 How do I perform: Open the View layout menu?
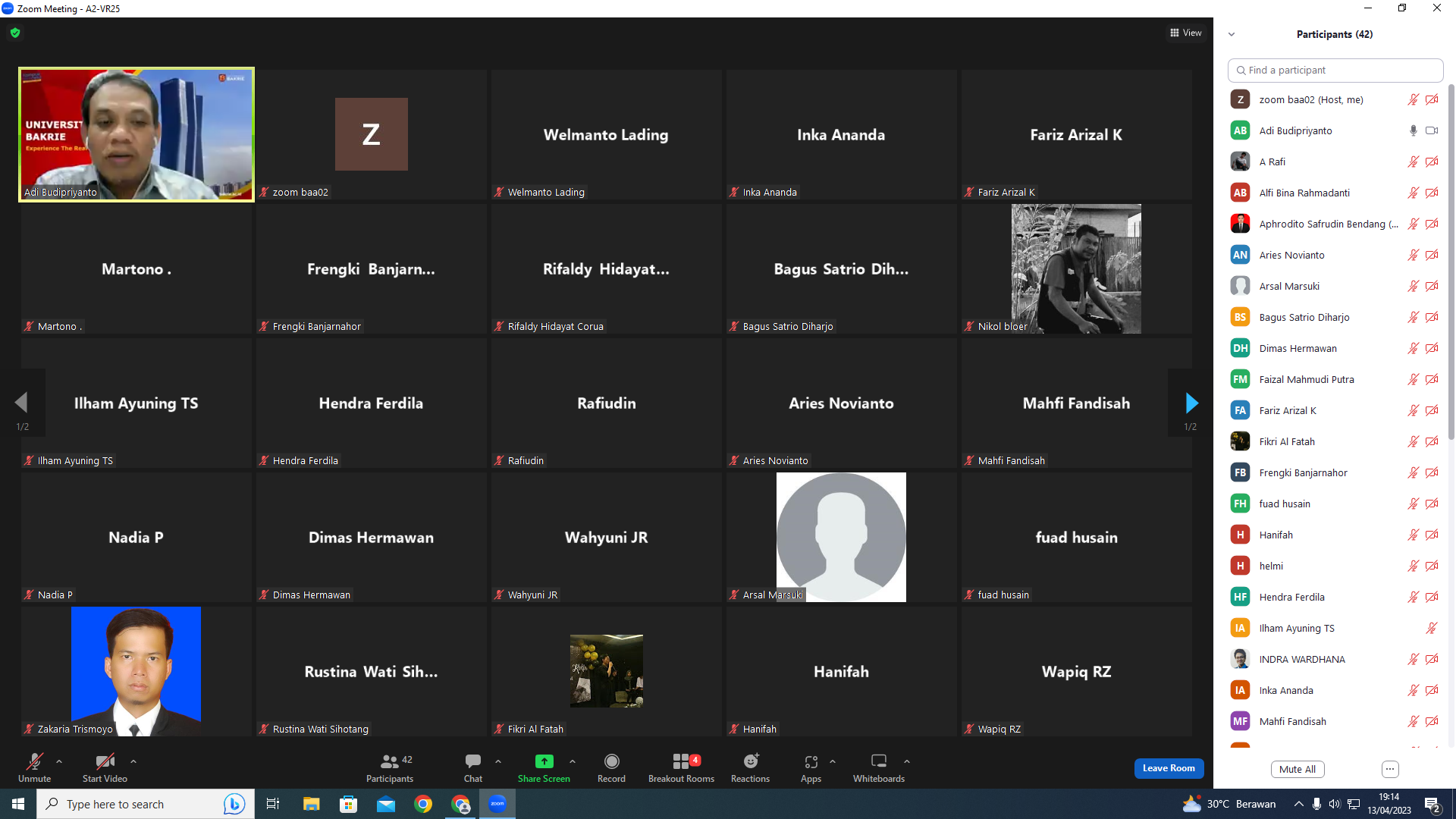coord(1186,33)
